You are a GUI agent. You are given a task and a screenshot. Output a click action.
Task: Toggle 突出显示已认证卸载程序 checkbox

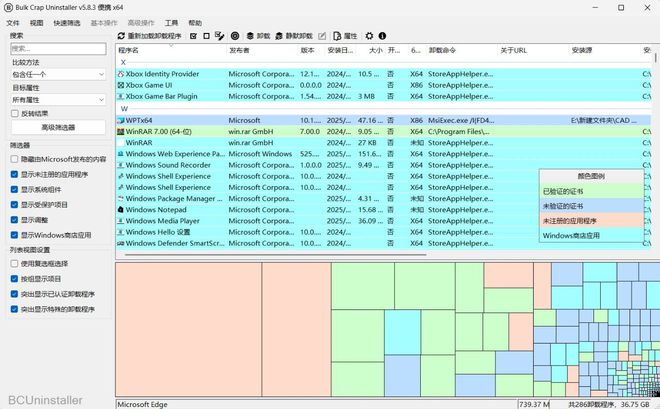tap(14, 294)
